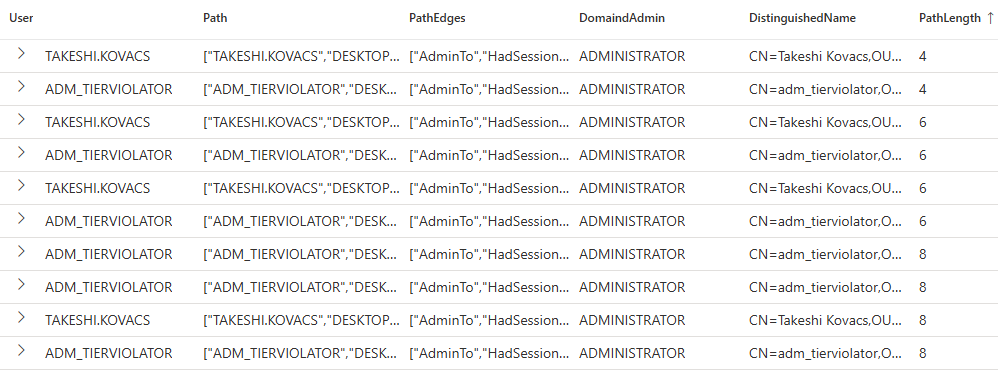
Task: Click the DomaindAdmin column header
Action: 621,18
